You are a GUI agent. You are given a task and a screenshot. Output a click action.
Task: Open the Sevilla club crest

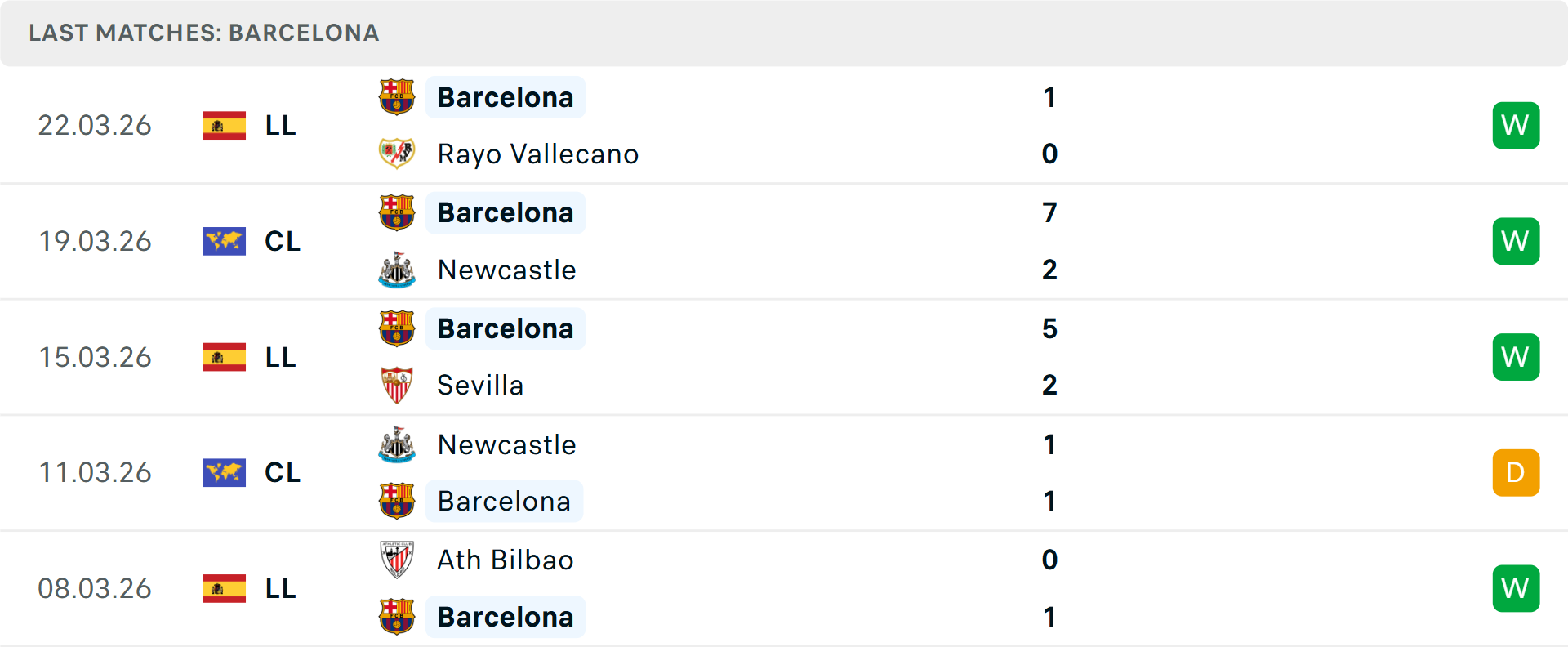397,385
